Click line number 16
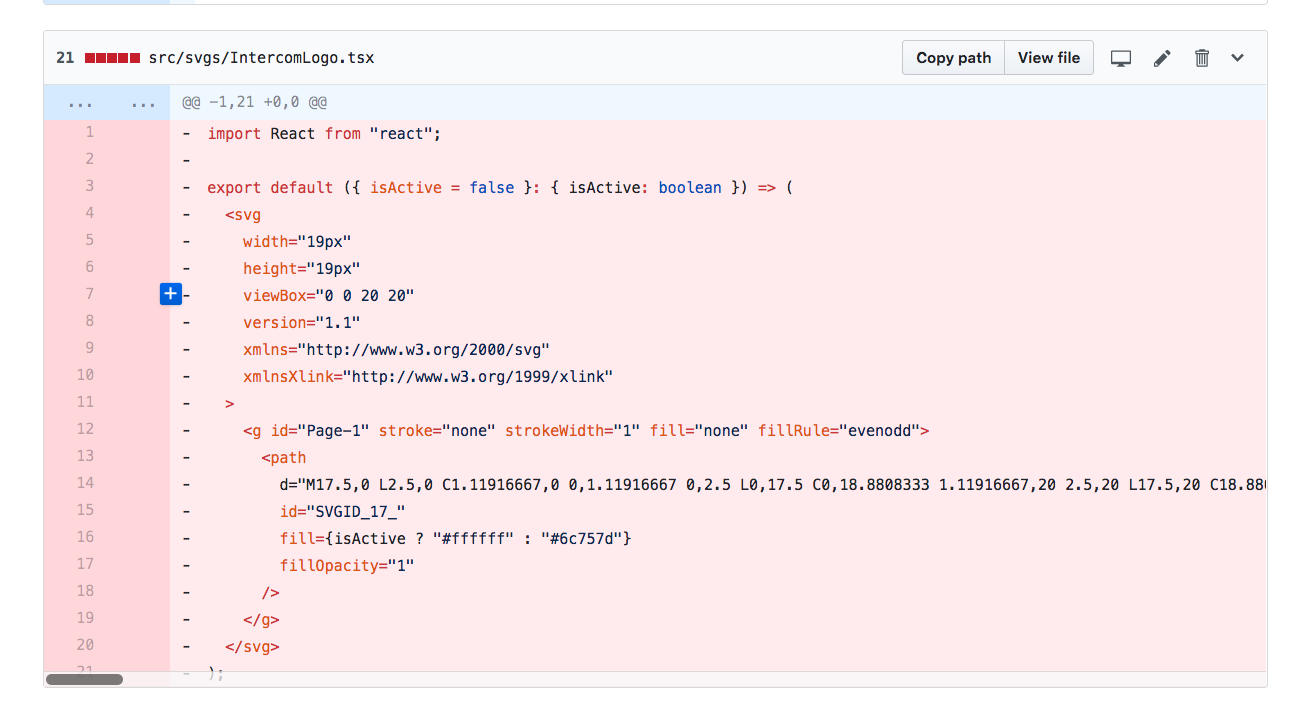 (x=85, y=537)
